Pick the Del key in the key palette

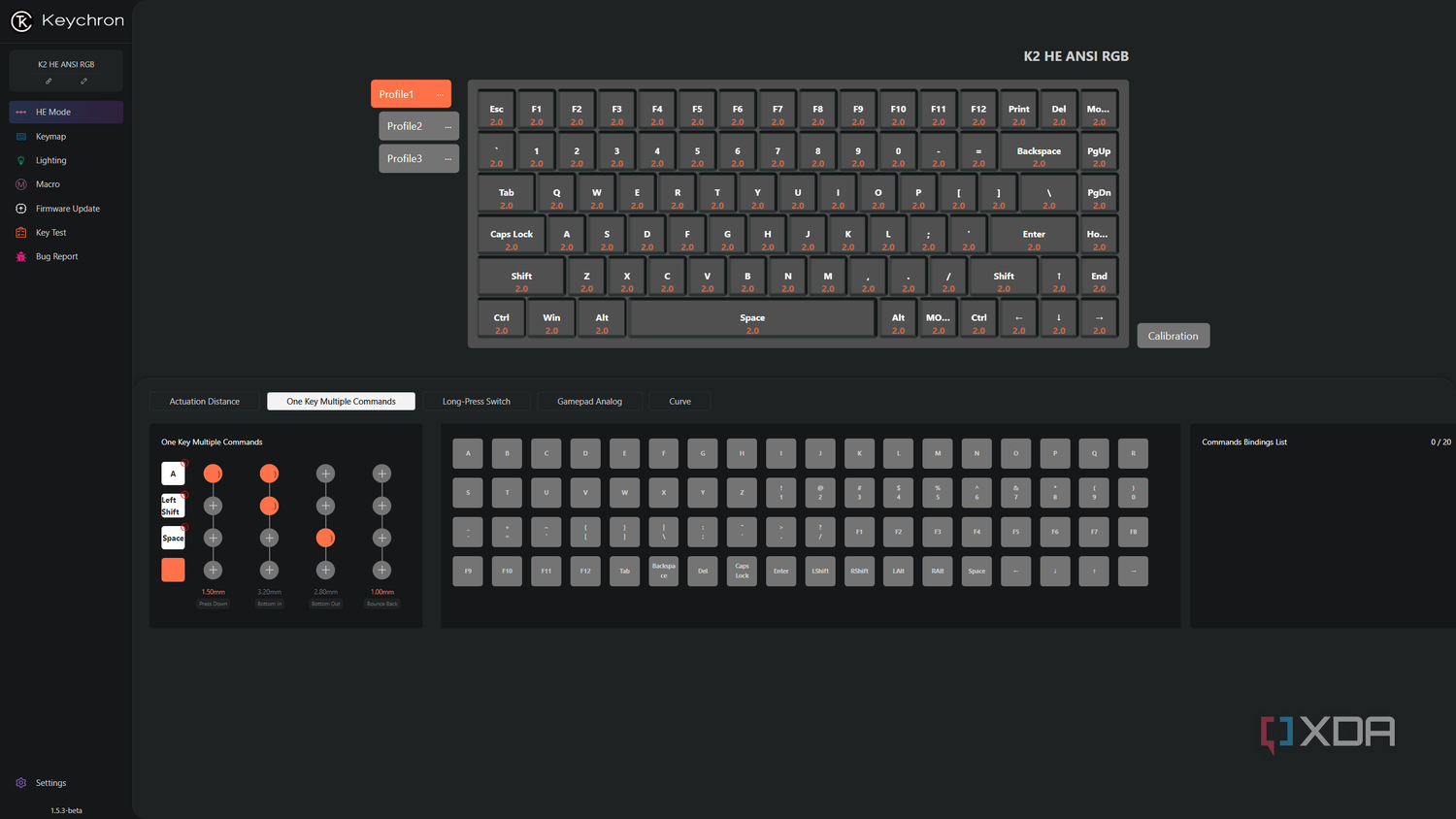tap(703, 571)
